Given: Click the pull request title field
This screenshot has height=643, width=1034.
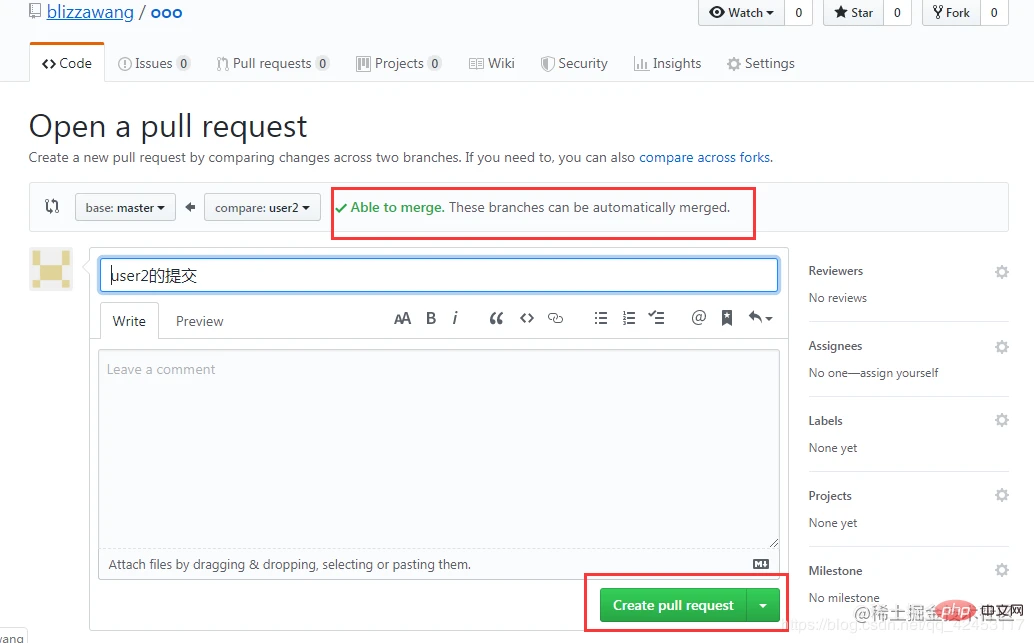Looking at the screenshot, I should point(438,275).
